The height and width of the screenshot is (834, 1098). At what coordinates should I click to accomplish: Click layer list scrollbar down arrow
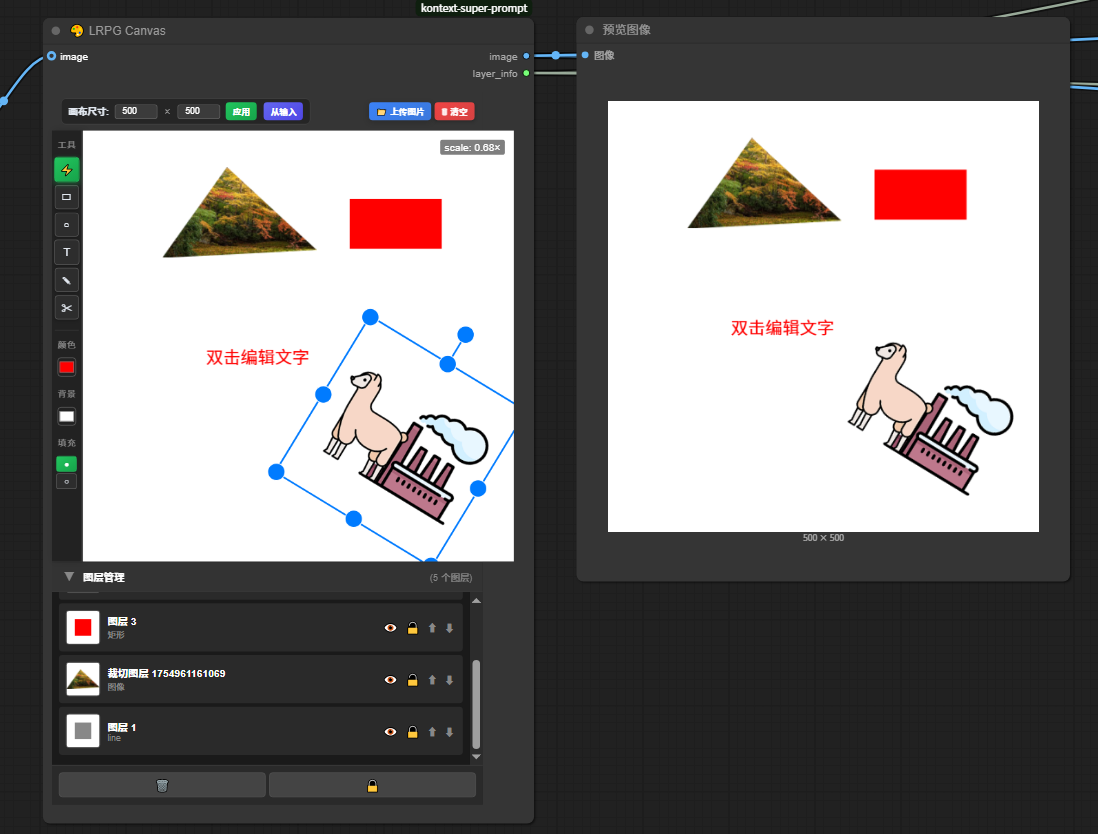click(x=476, y=756)
